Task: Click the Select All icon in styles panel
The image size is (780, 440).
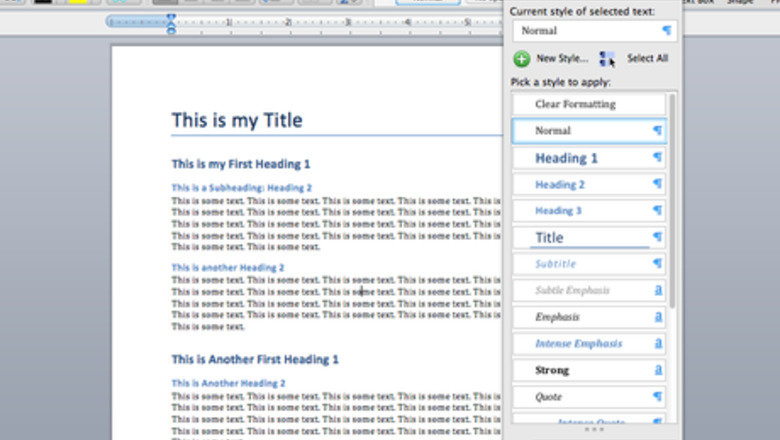Action: coord(607,59)
